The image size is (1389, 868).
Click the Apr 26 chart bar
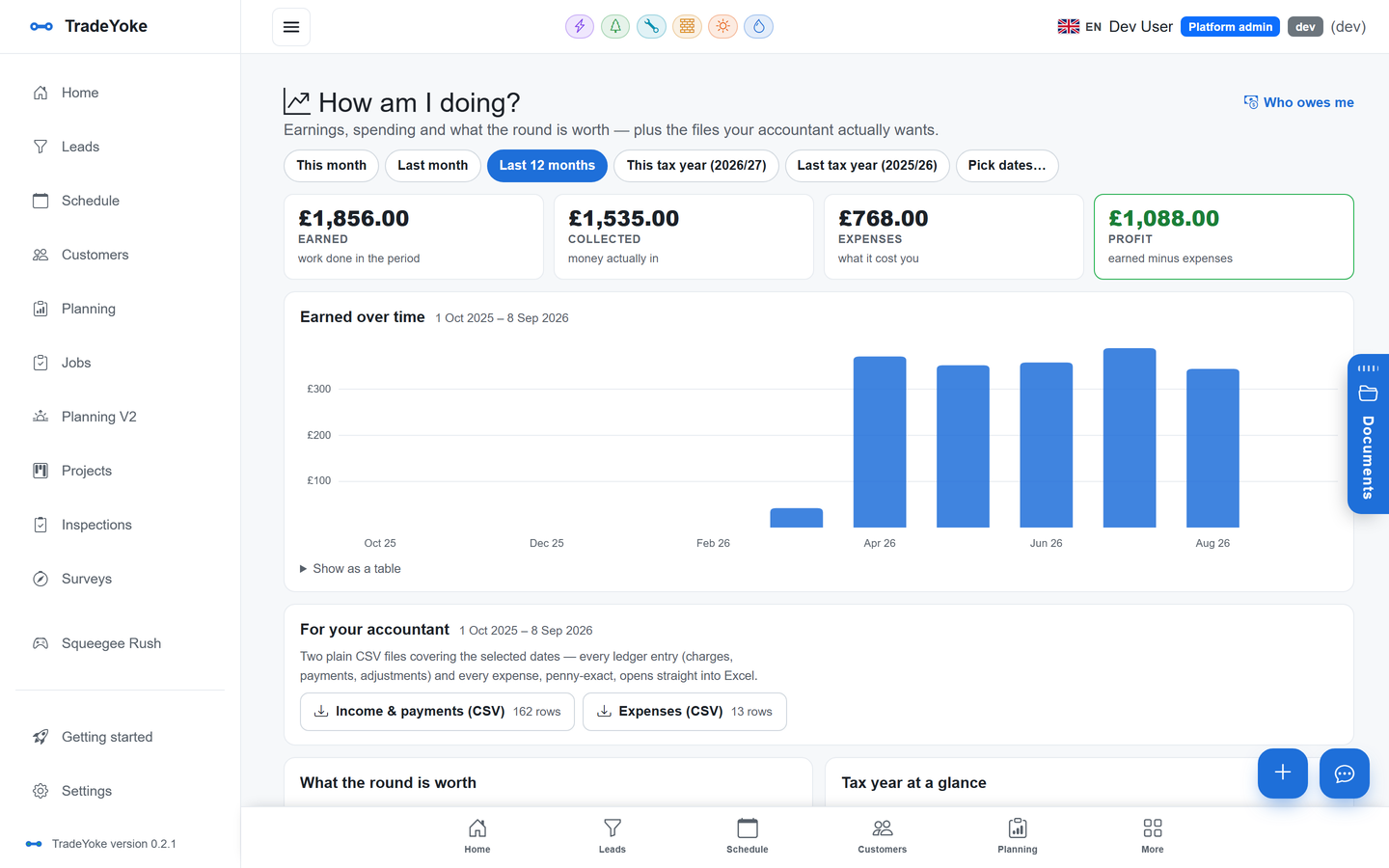click(880, 442)
